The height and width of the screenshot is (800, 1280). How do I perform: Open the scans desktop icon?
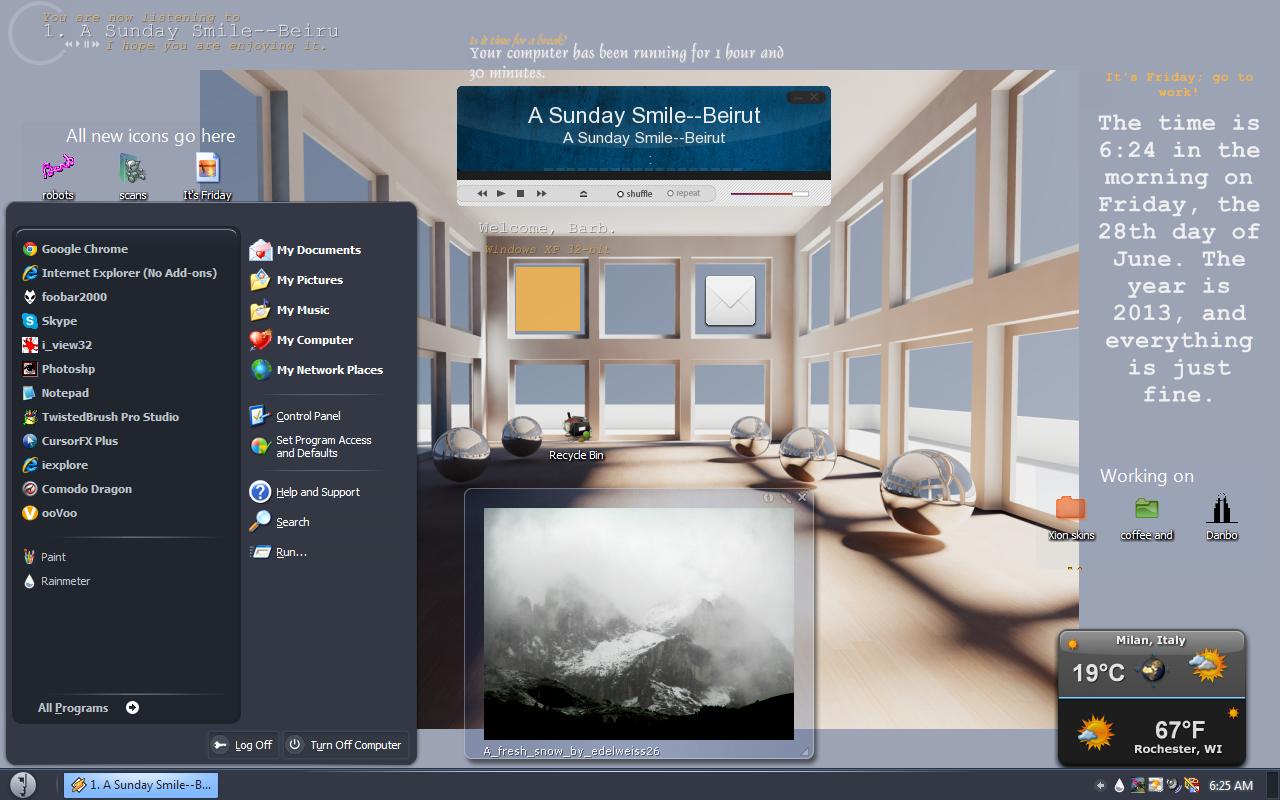click(x=133, y=177)
